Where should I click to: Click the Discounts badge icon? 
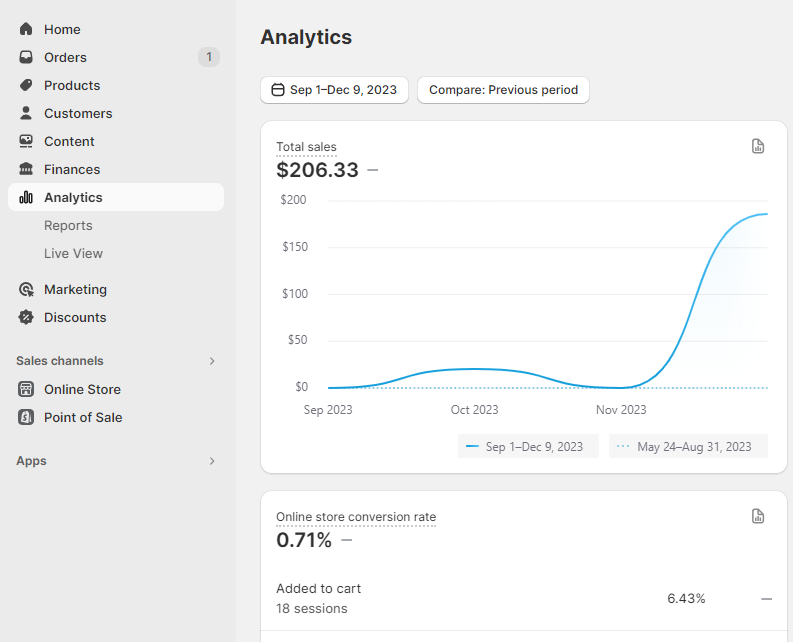coord(26,317)
